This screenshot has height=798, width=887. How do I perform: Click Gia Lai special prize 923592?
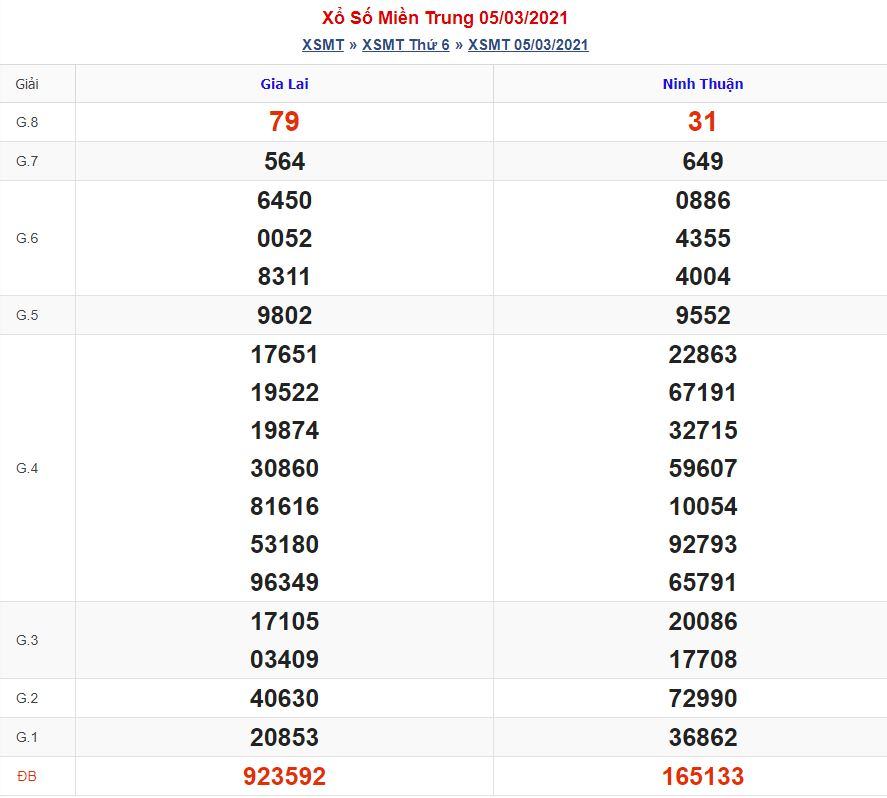tap(284, 776)
